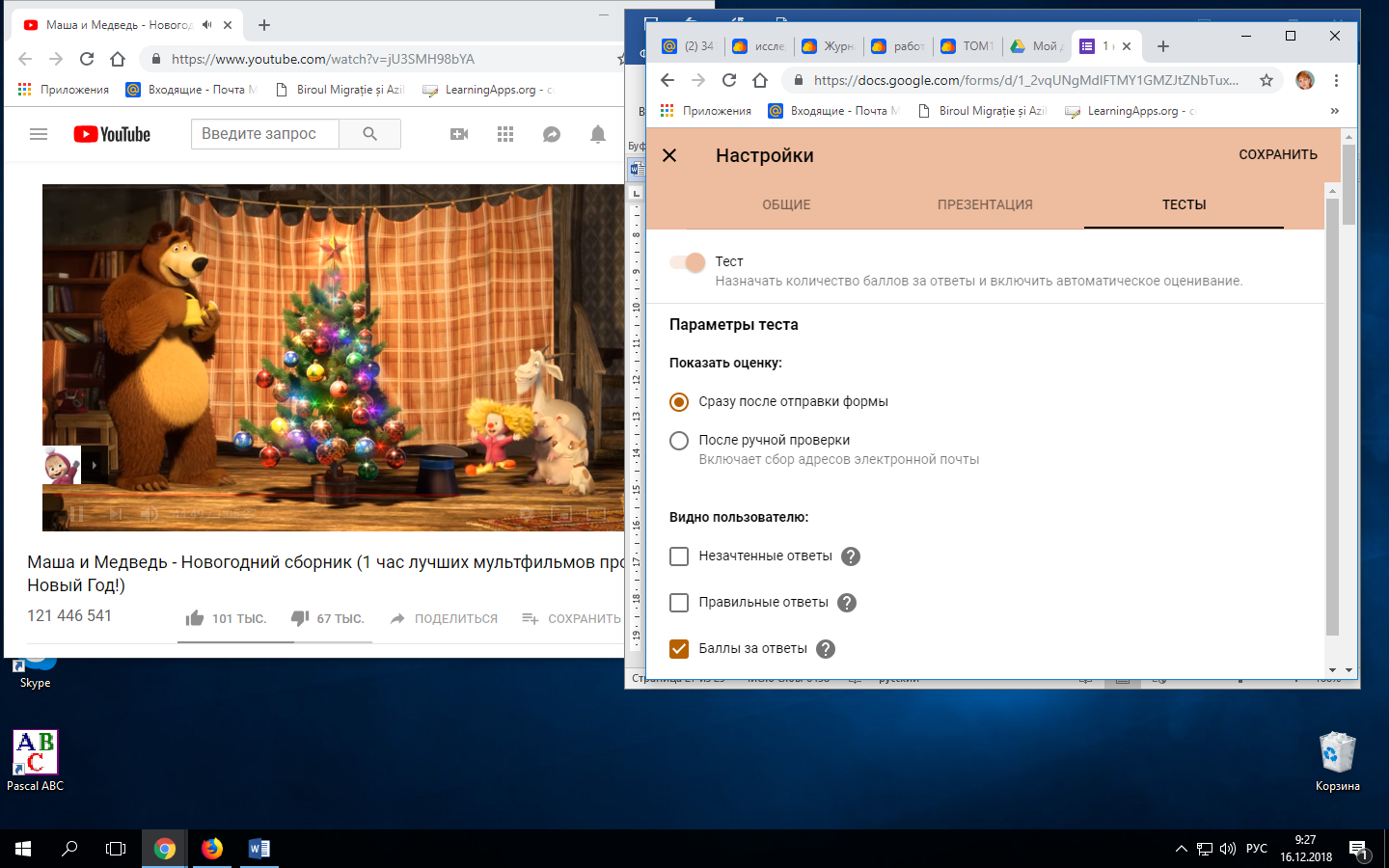
Task: Show help for Незачтенные ответы
Action: [851, 556]
